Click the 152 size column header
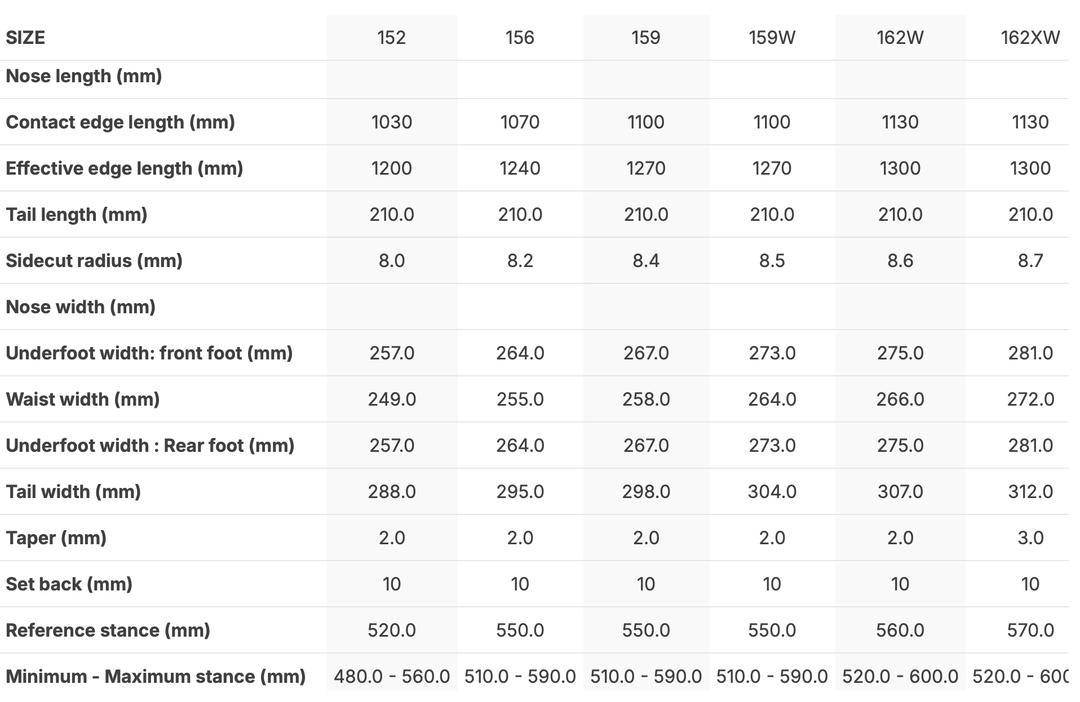Image resolution: width=1080 pixels, height=702 pixels. coord(392,38)
